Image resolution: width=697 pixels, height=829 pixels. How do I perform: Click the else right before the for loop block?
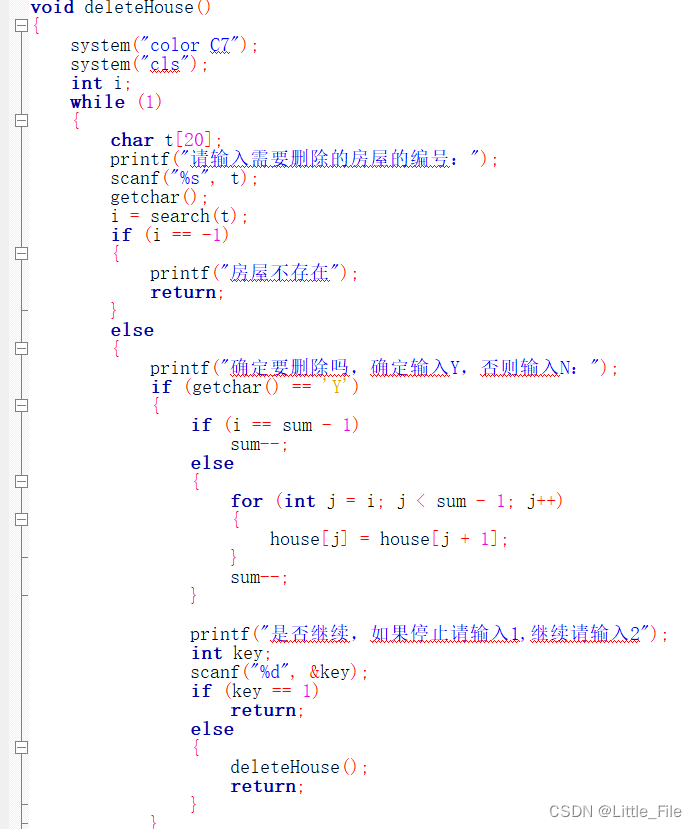212,464
